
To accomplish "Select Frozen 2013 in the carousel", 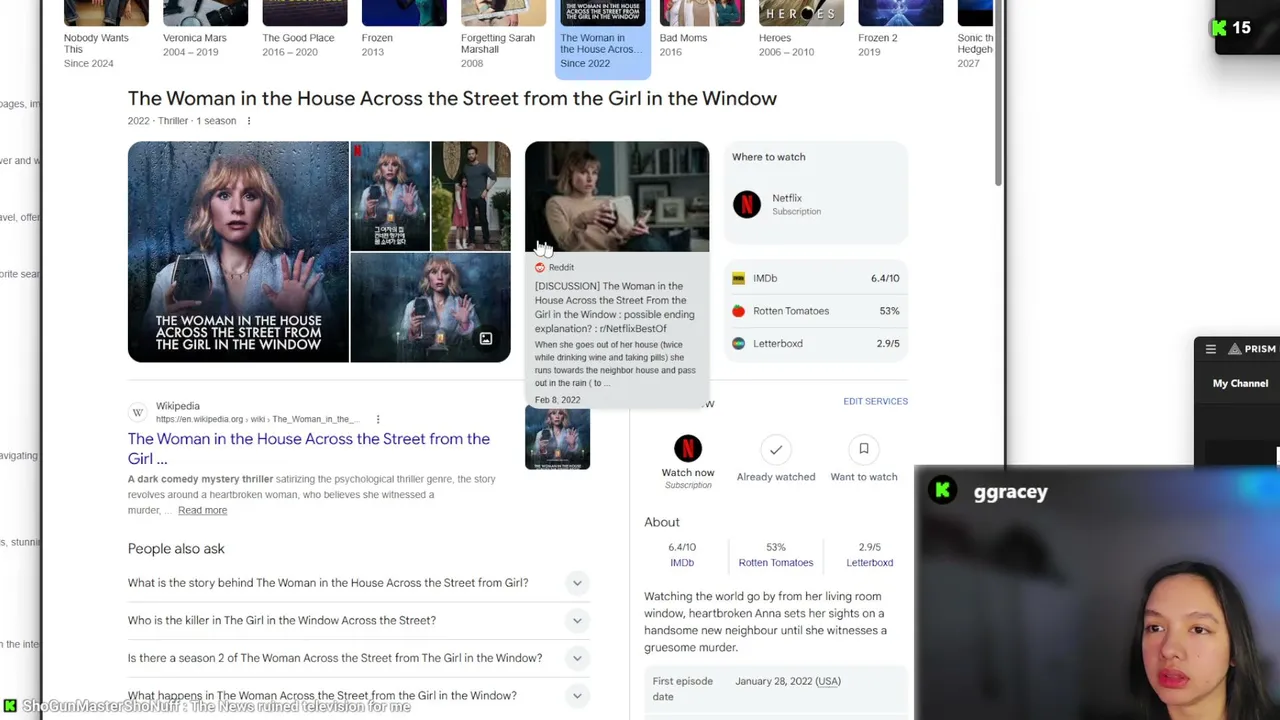I will tap(403, 30).
